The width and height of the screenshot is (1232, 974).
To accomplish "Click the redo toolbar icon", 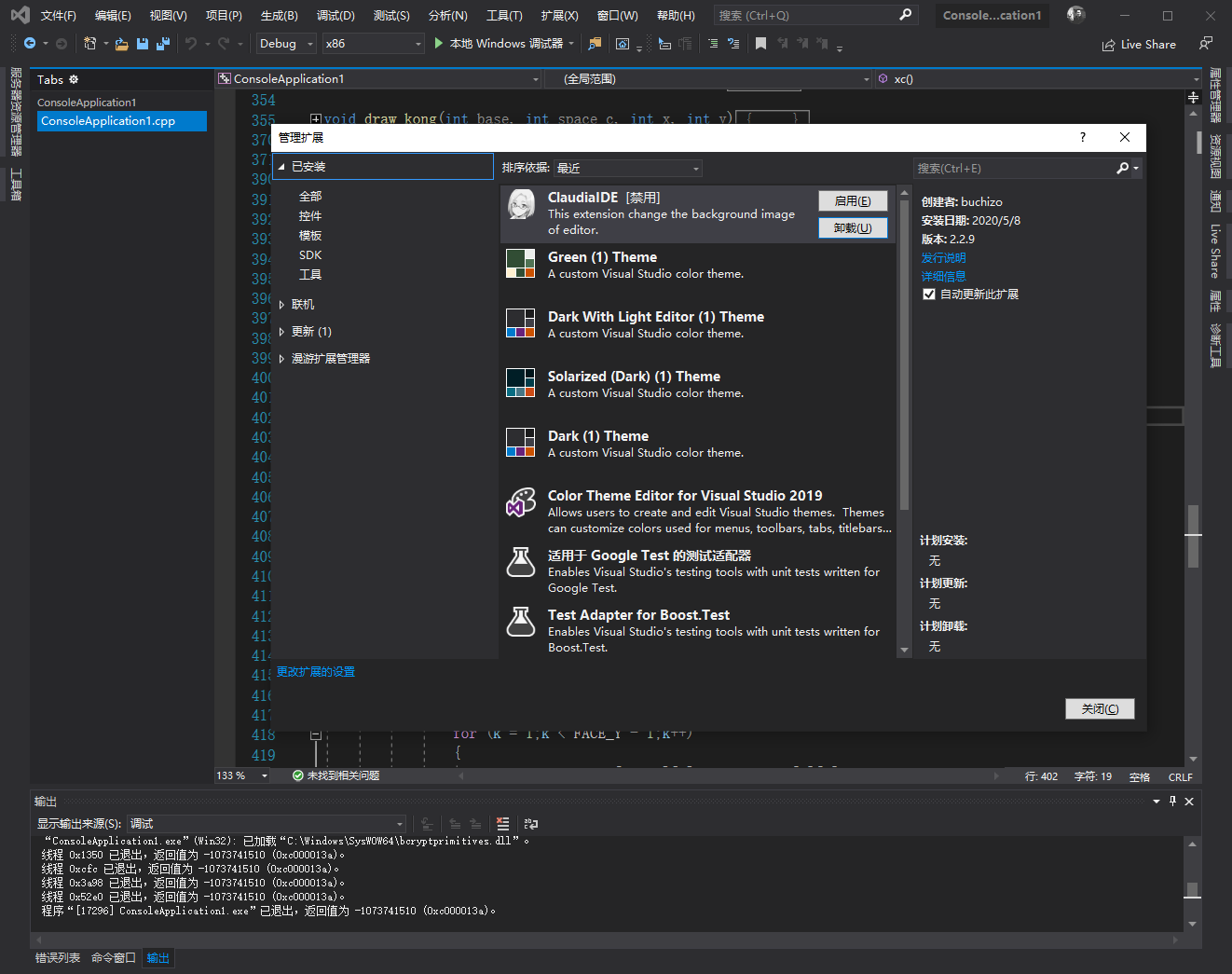I will point(224,44).
